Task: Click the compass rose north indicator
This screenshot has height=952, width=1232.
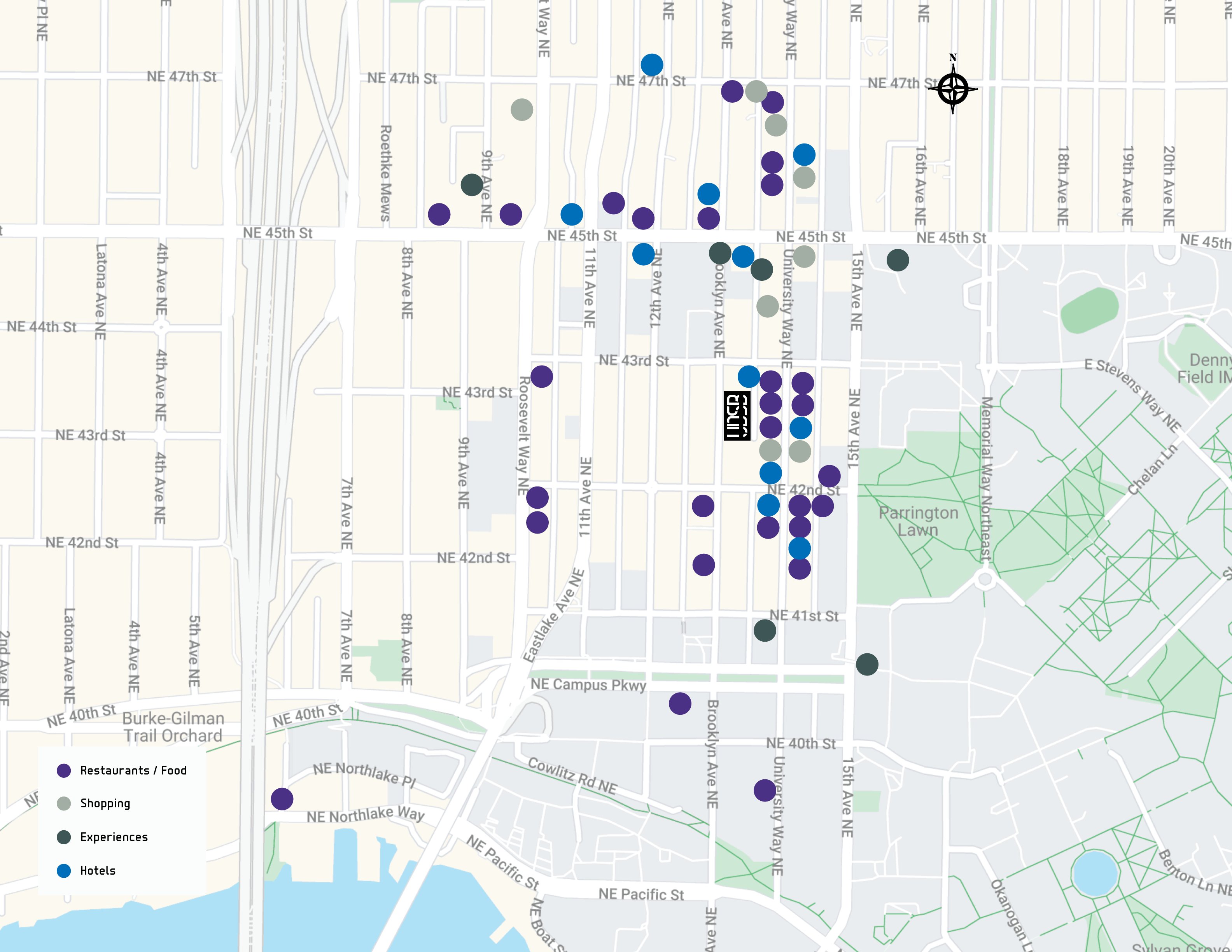Action: (x=953, y=88)
